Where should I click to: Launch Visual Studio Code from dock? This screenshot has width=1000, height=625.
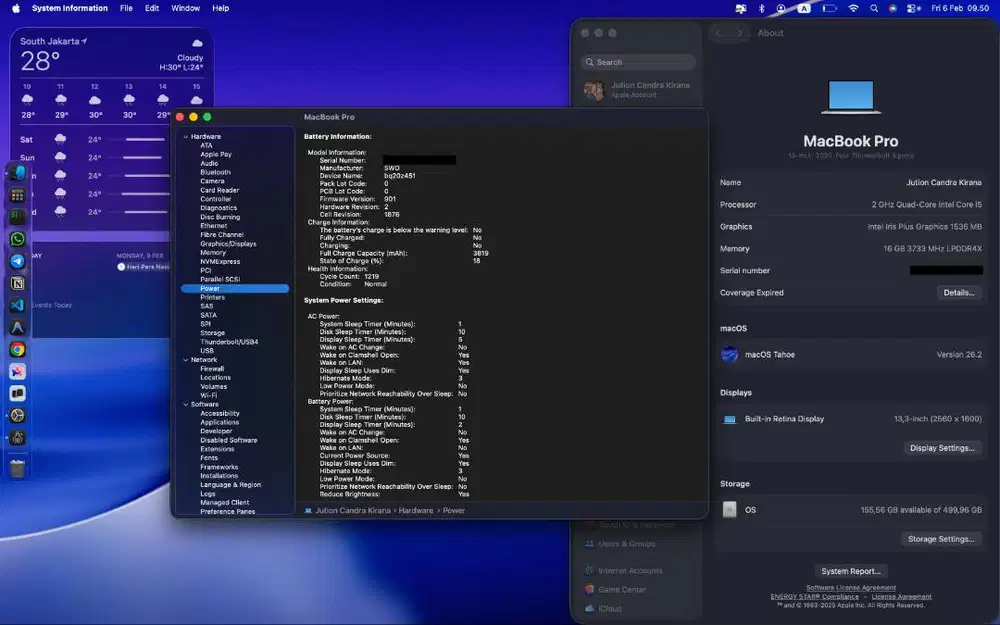17,305
